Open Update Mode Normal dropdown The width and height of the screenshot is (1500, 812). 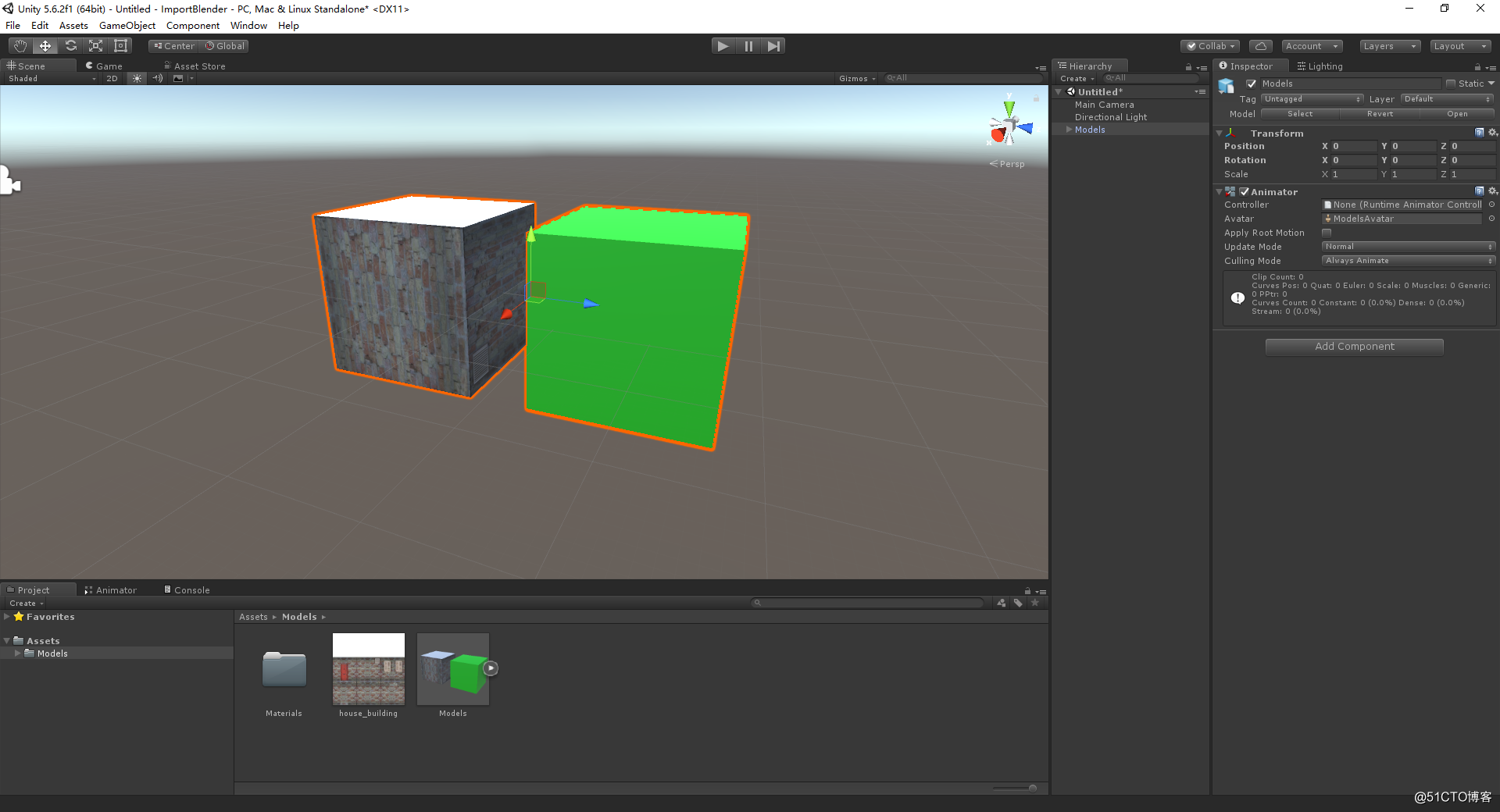pyautogui.click(x=1409, y=247)
